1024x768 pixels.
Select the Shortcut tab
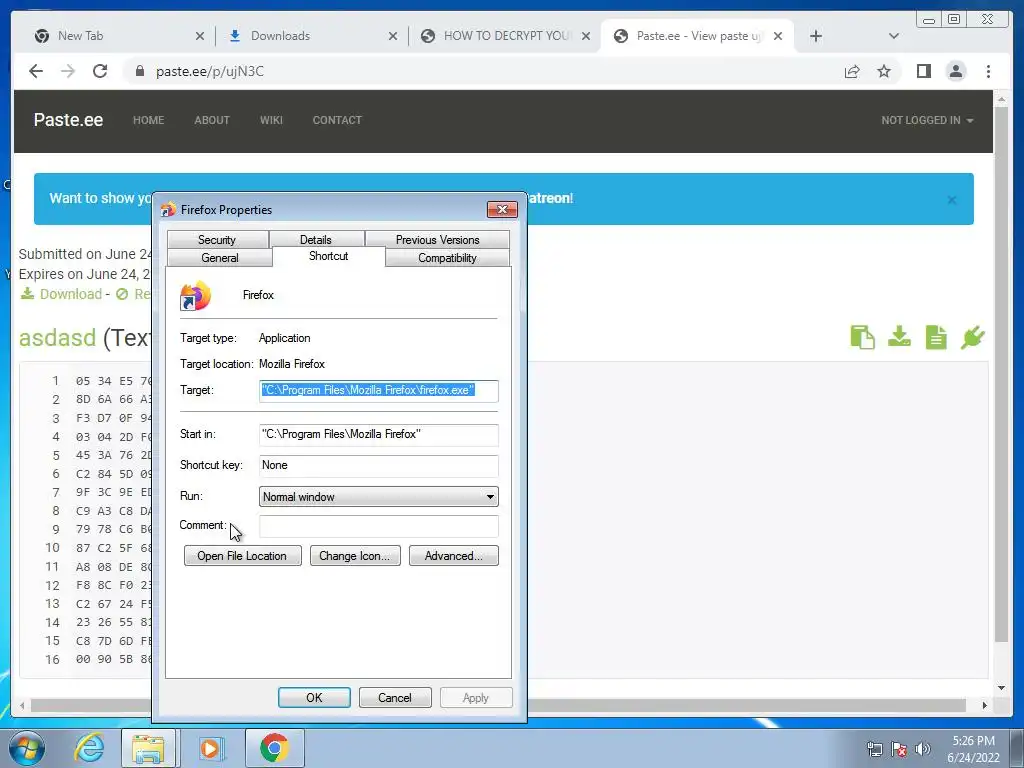328,256
